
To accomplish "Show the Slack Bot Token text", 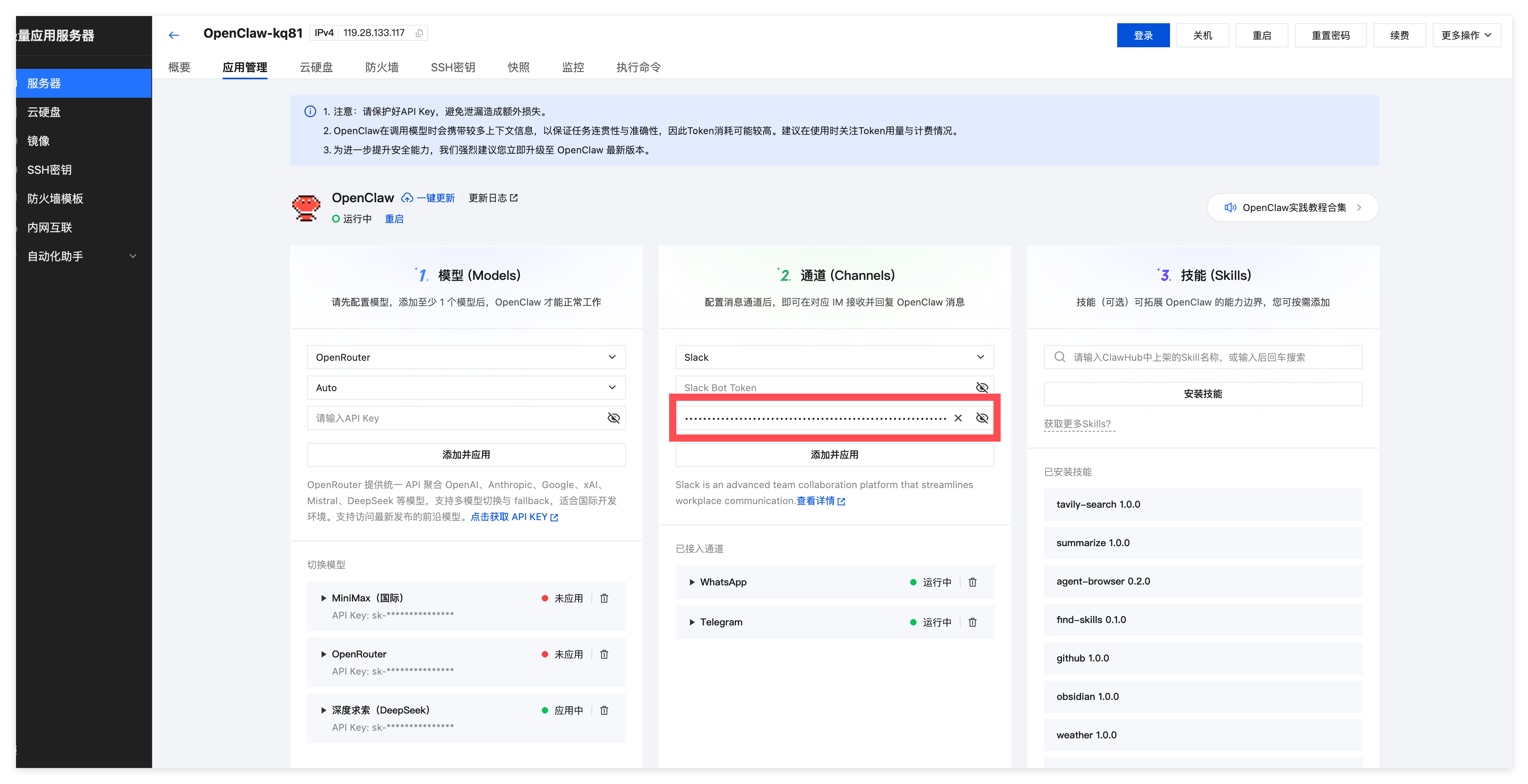I will click(x=982, y=388).
